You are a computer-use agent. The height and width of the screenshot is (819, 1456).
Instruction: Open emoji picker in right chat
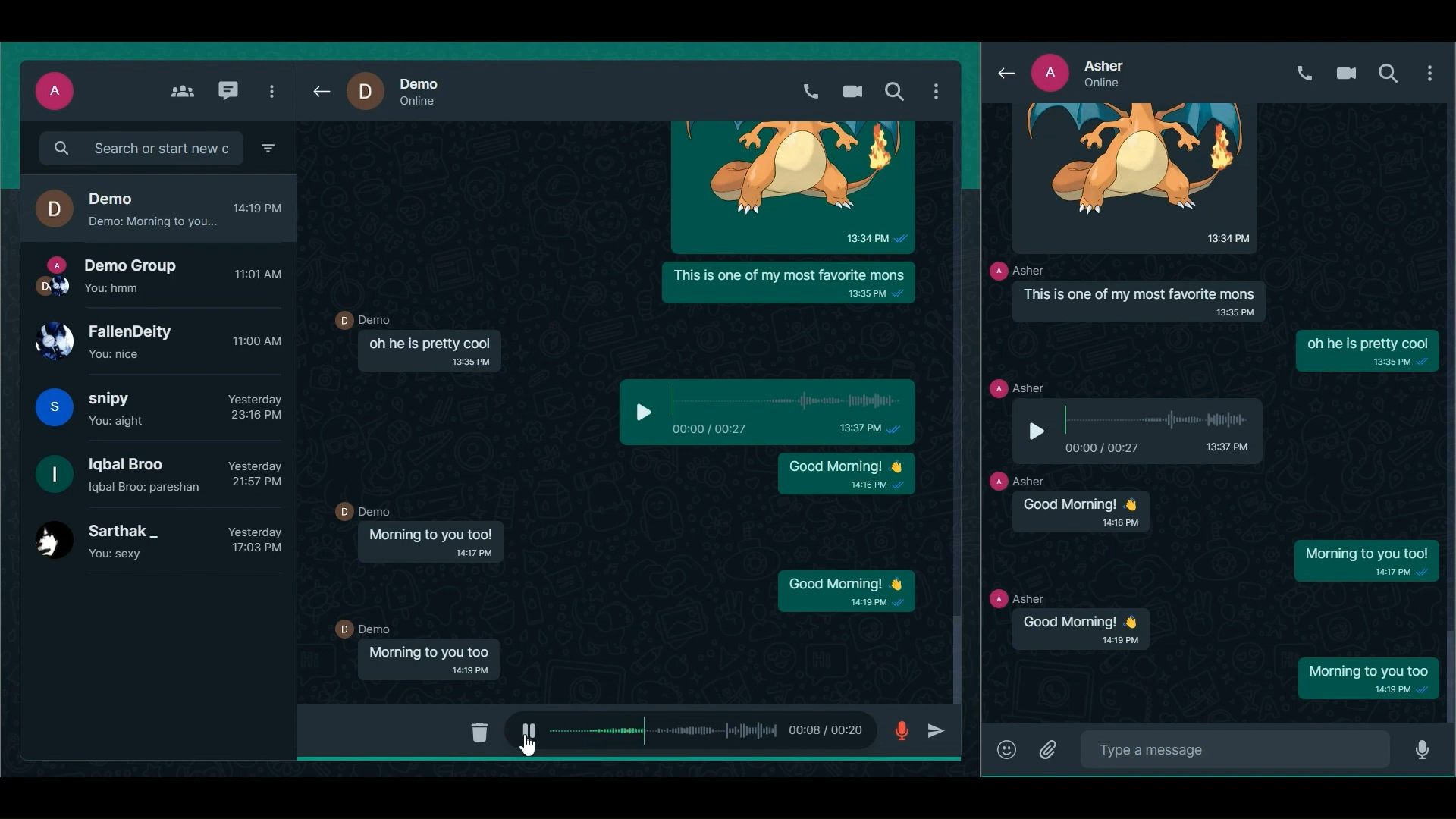(x=1006, y=750)
